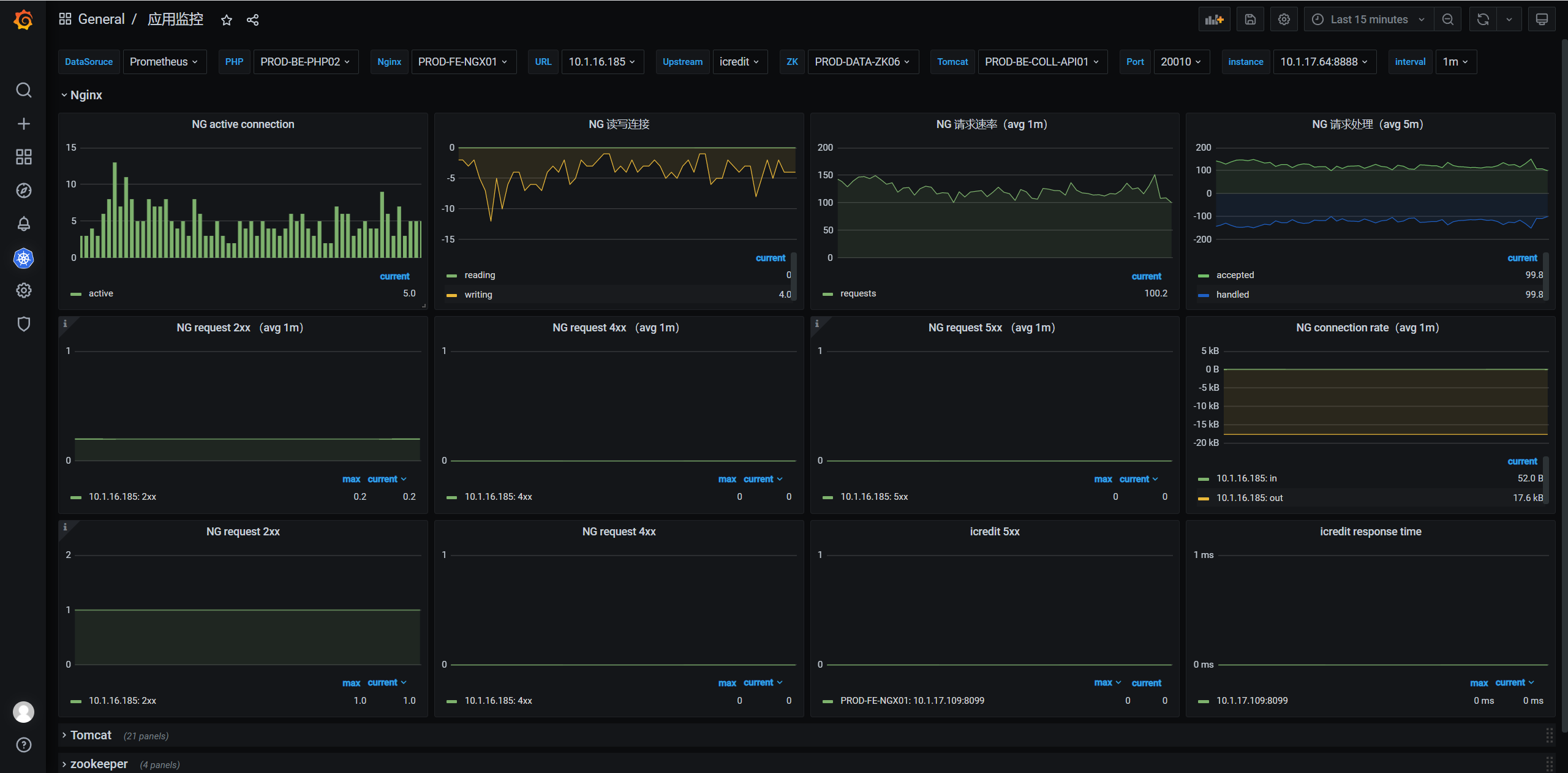Viewport: 1568px width, 773px height.
Task: Toggle the 10.1.16.185: out legend series
Action: (x=1249, y=498)
